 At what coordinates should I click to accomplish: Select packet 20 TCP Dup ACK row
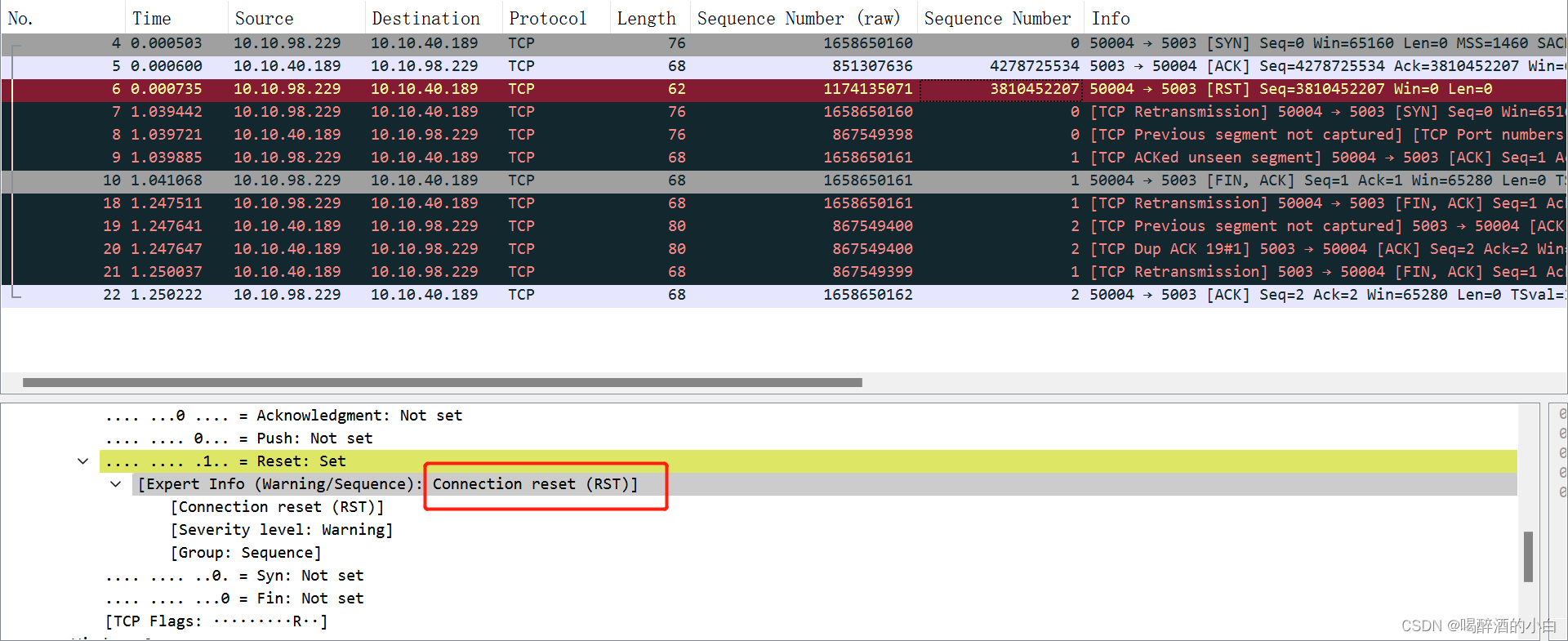[784, 249]
